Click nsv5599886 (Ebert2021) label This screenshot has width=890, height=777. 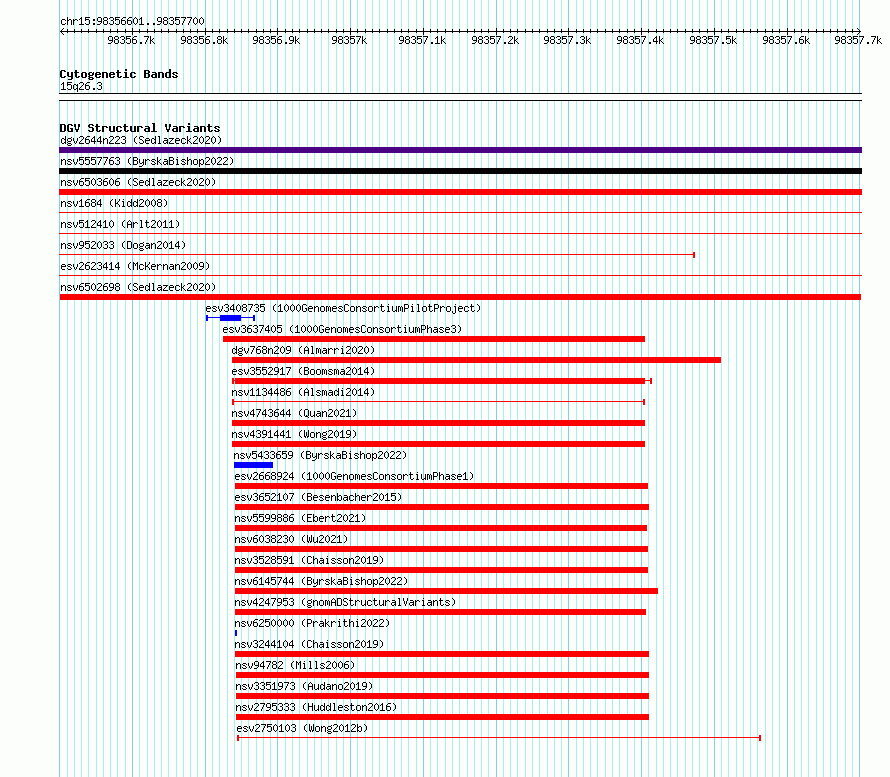300,518
